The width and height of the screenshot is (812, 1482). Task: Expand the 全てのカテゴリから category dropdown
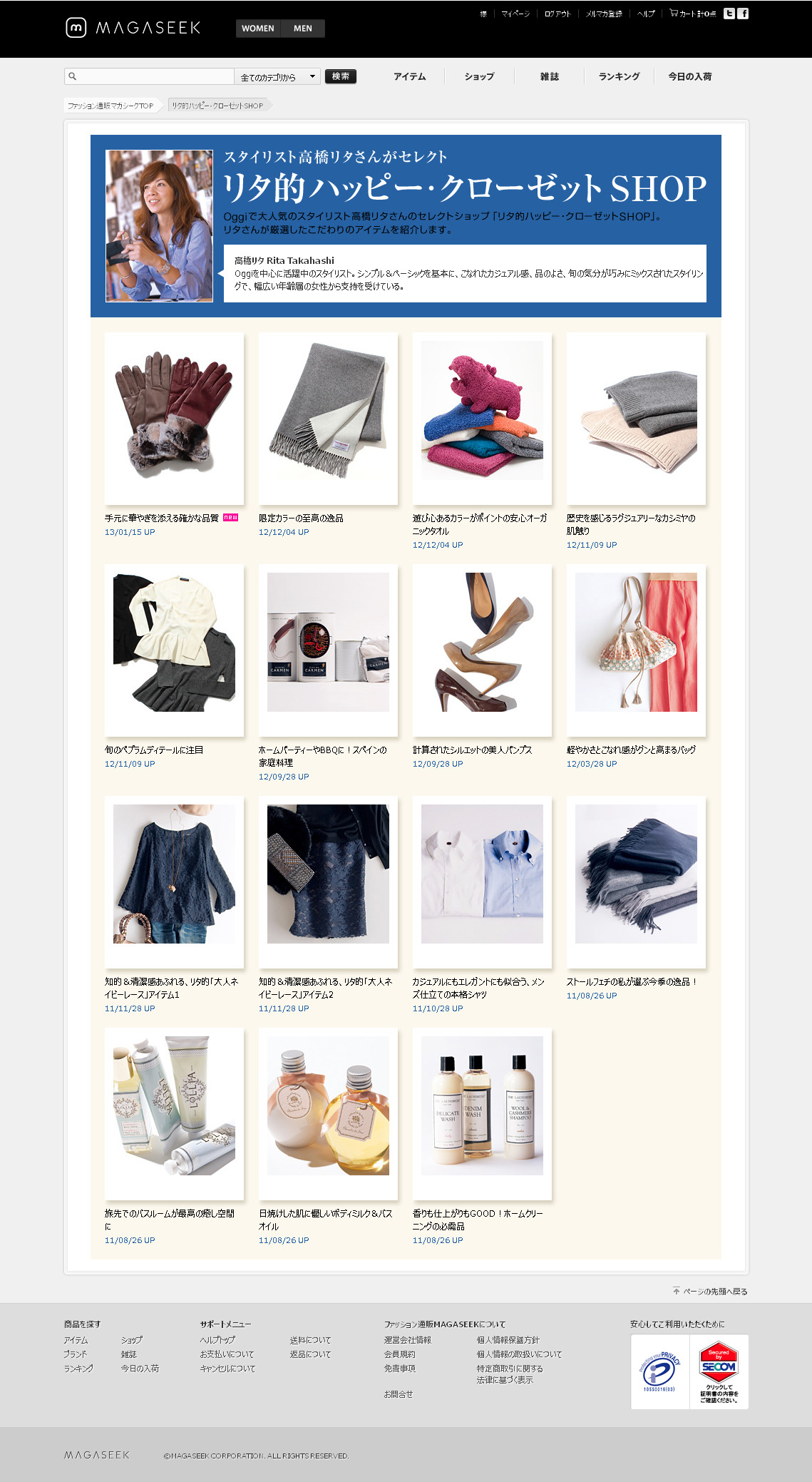pos(278,77)
